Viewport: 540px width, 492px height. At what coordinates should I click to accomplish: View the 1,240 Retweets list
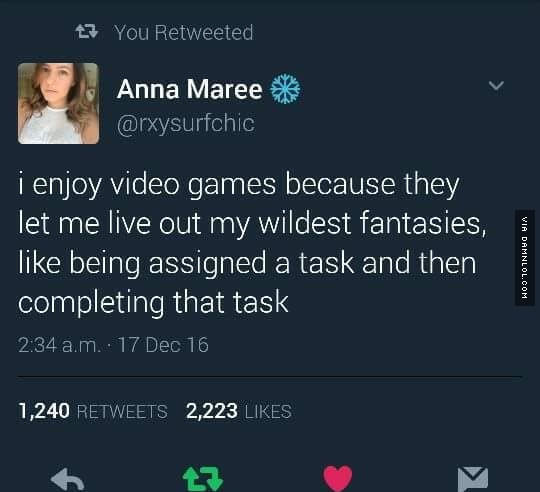pyautogui.click(x=93, y=411)
